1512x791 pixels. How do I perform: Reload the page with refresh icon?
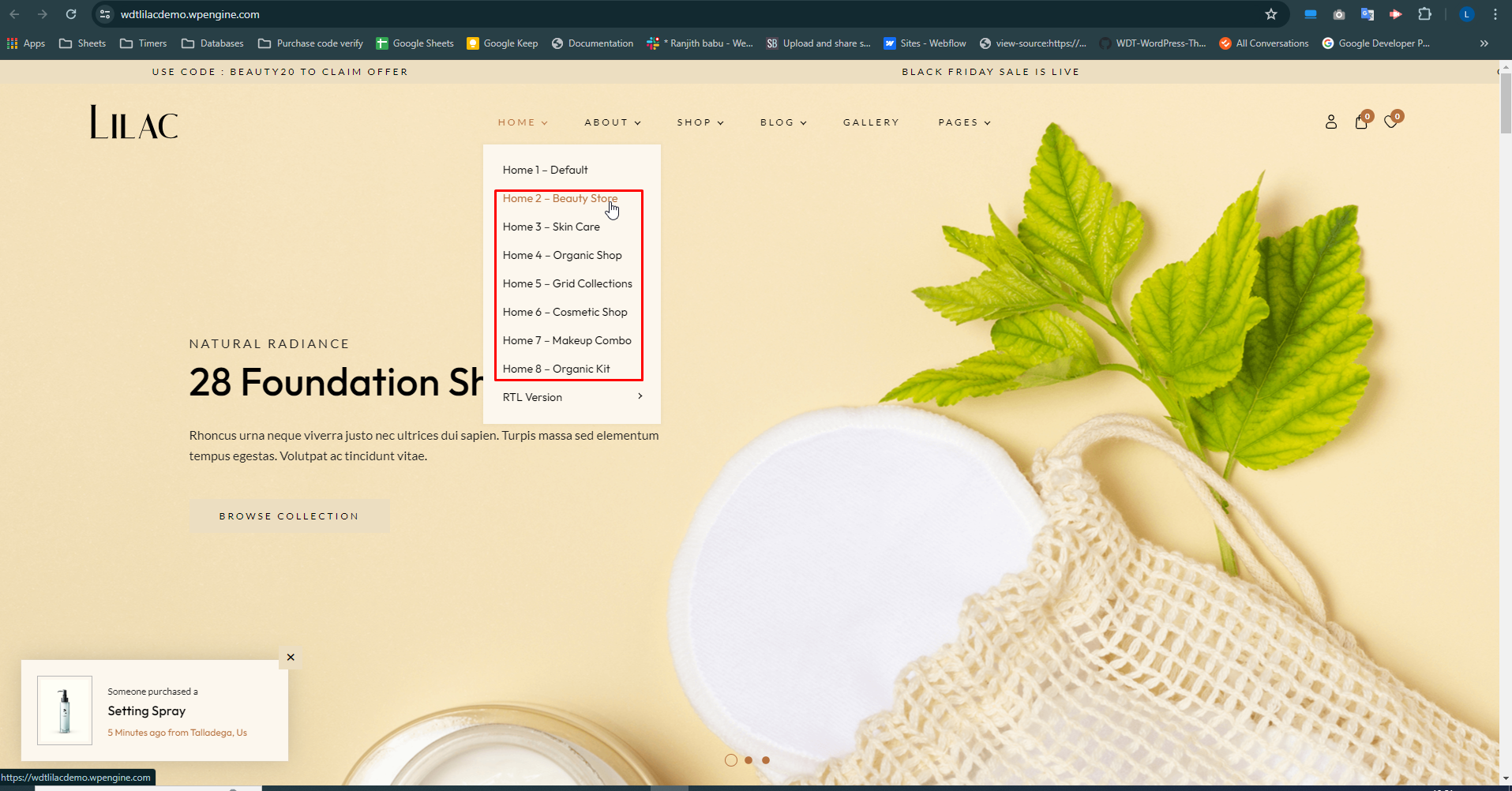(x=71, y=14)
